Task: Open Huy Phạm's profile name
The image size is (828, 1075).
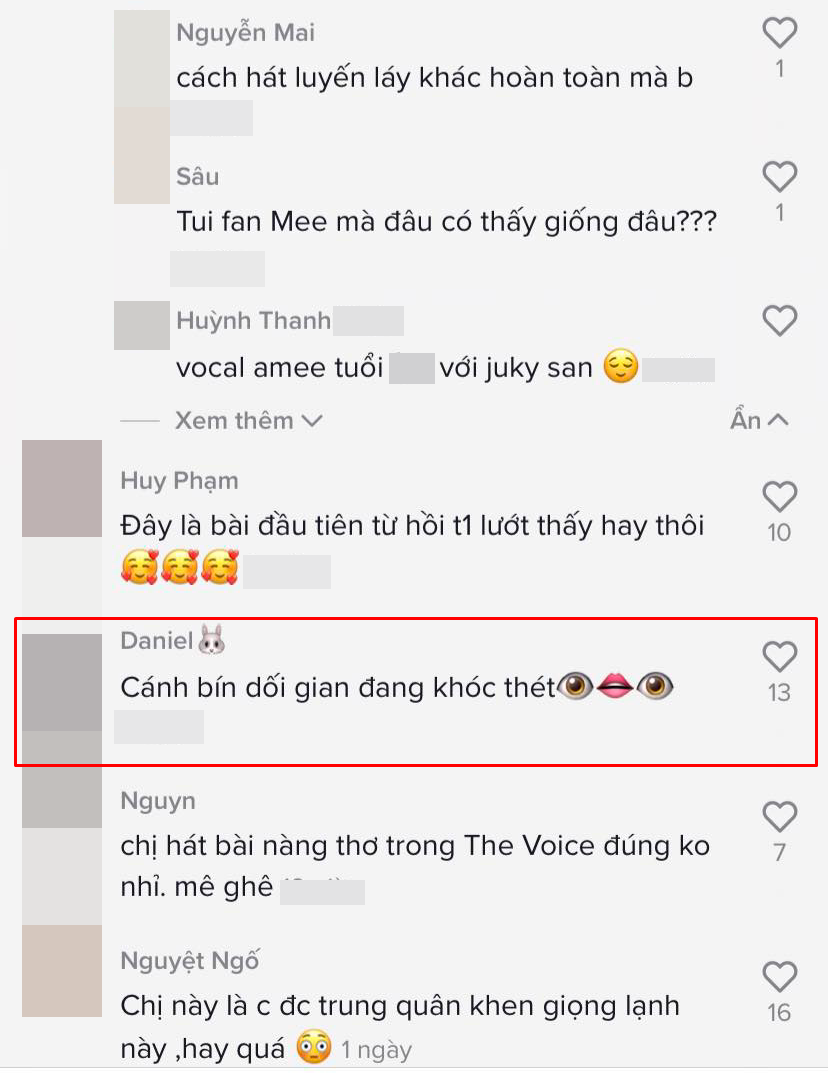Action: [180, 481]
